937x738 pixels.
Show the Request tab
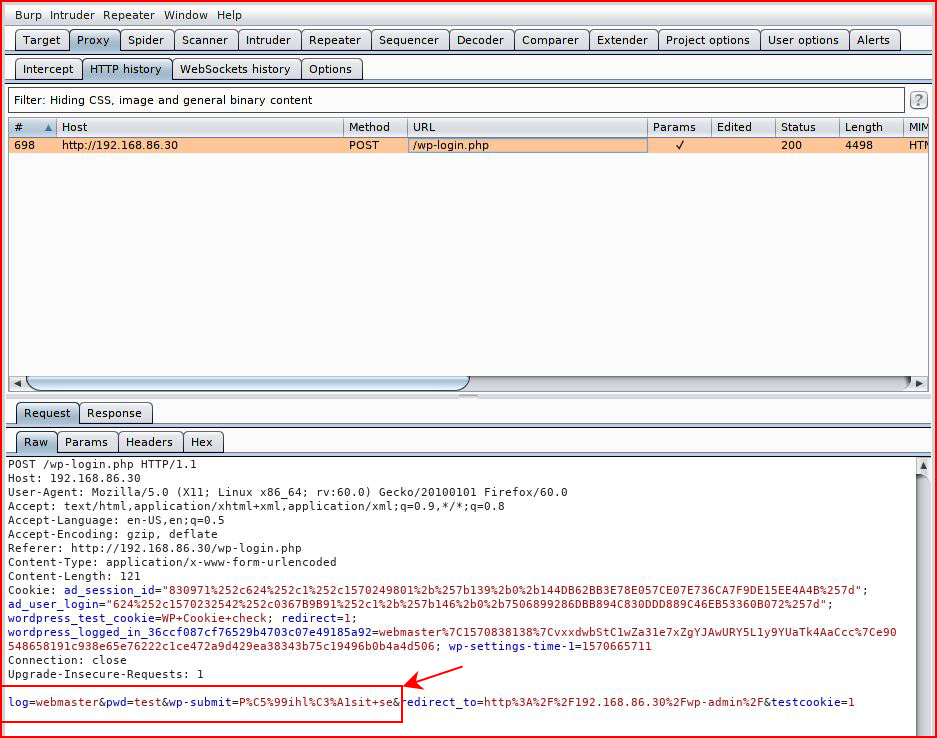[x=47, y=413]
